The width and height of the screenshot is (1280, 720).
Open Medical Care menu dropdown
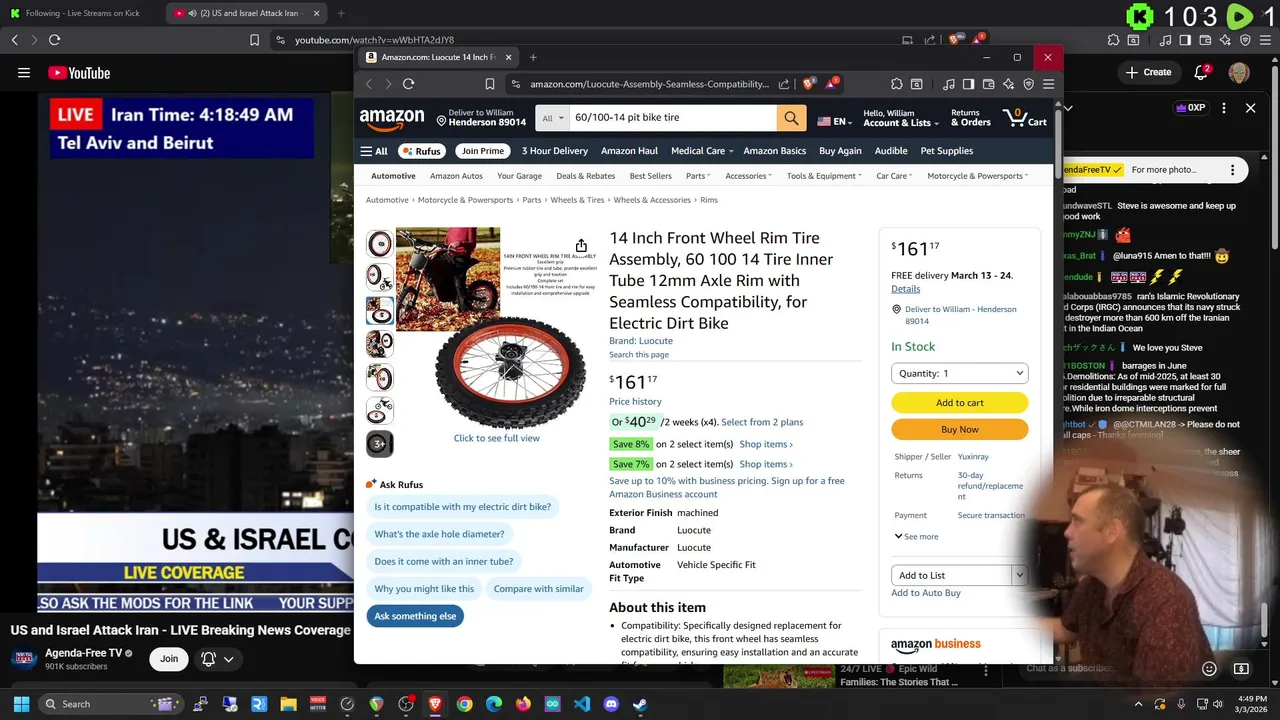coord(702,151)
